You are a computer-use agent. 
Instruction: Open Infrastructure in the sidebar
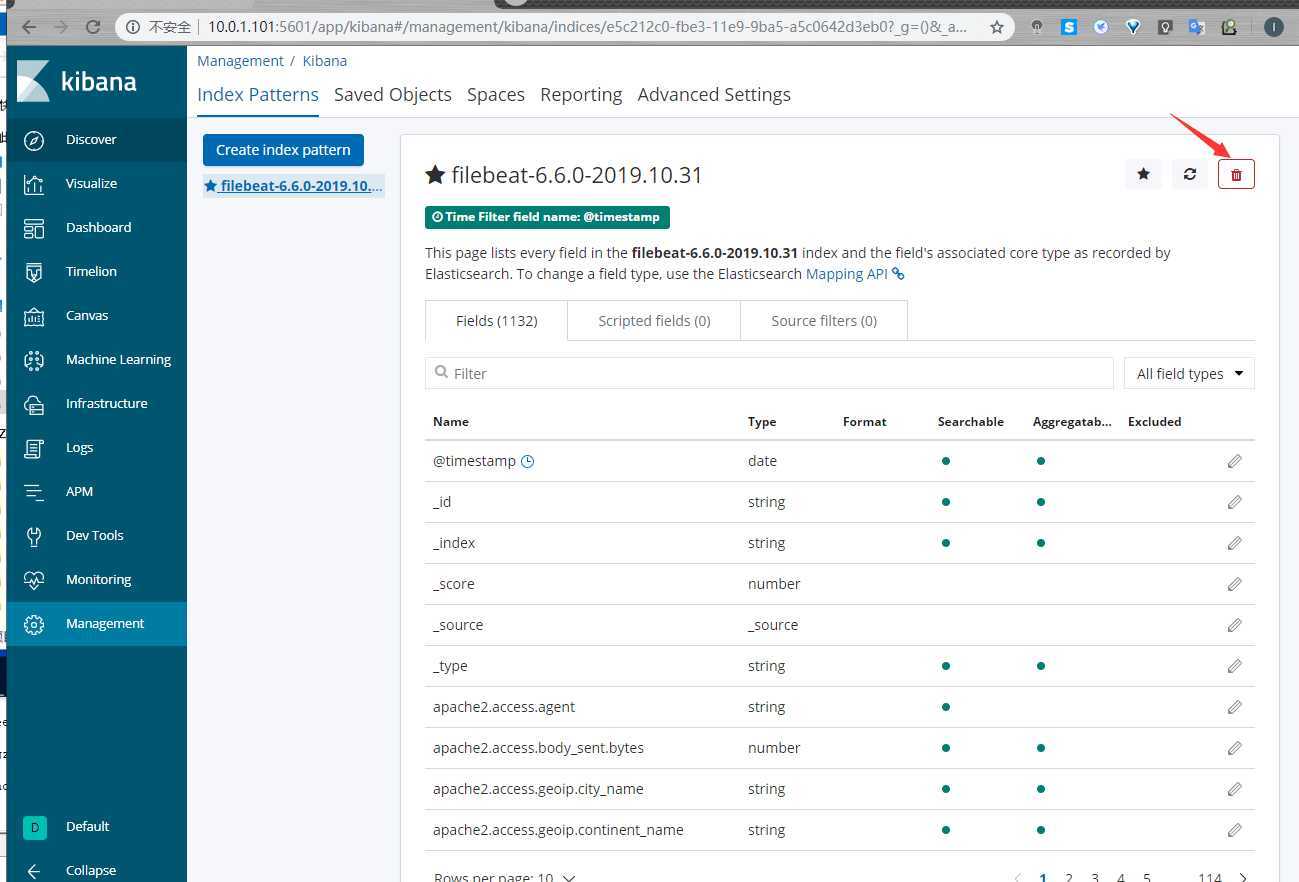96,403
